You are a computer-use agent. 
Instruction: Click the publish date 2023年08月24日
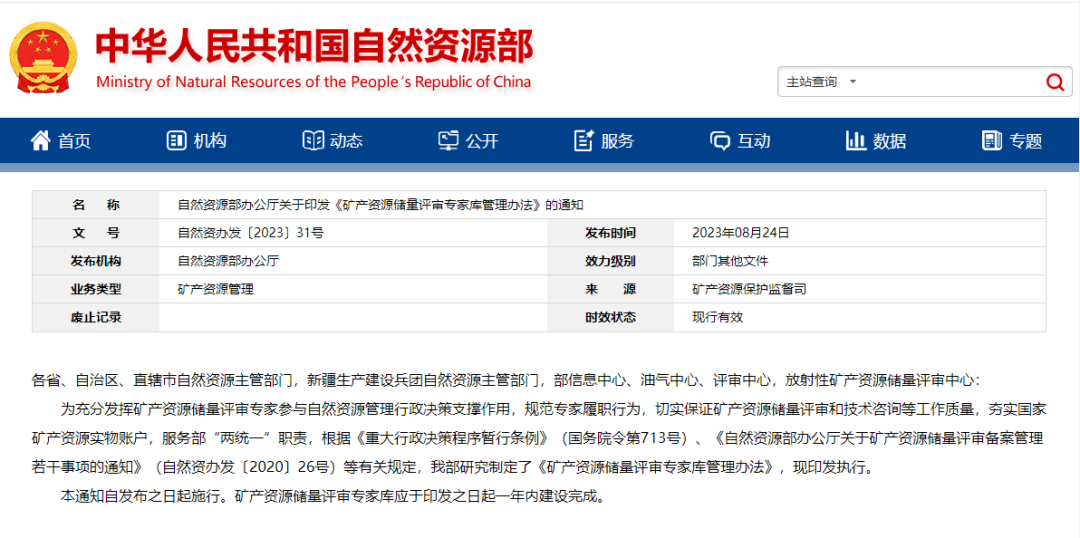[740, 233]
